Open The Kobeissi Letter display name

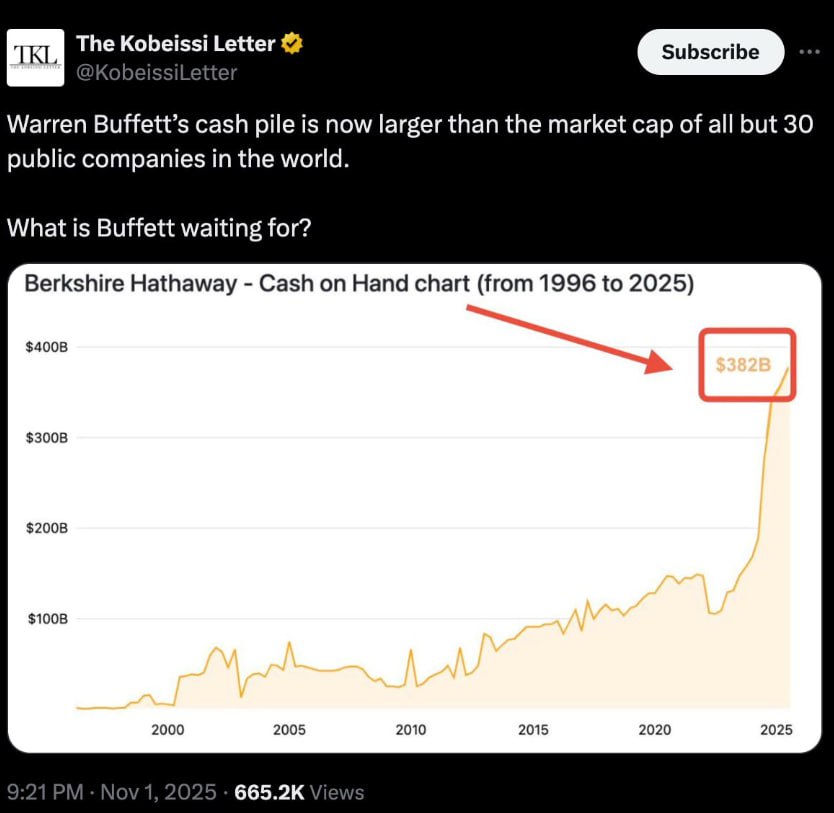click(x=176, y=43)
